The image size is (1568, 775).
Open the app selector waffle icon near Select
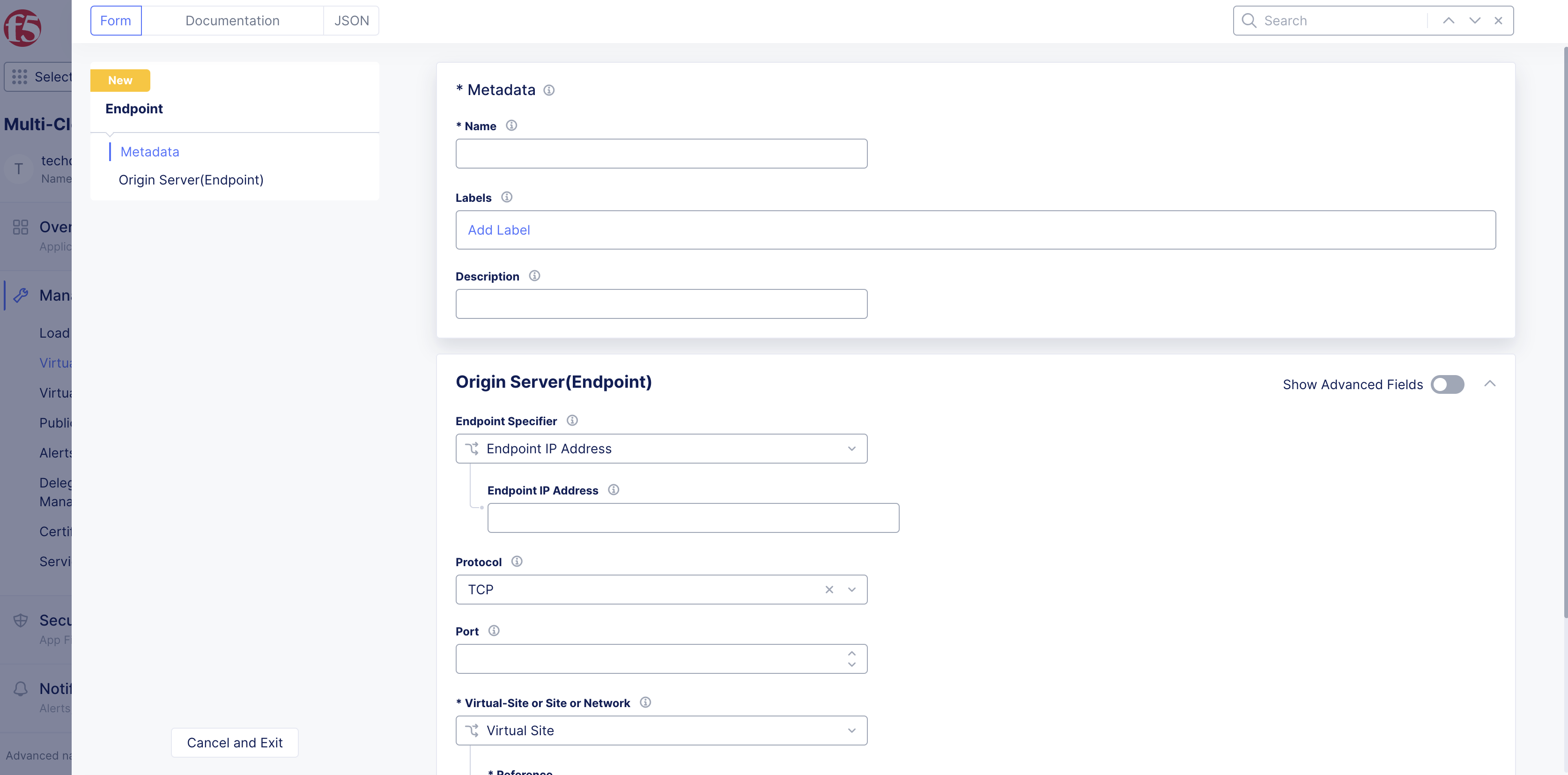point(20,77)
